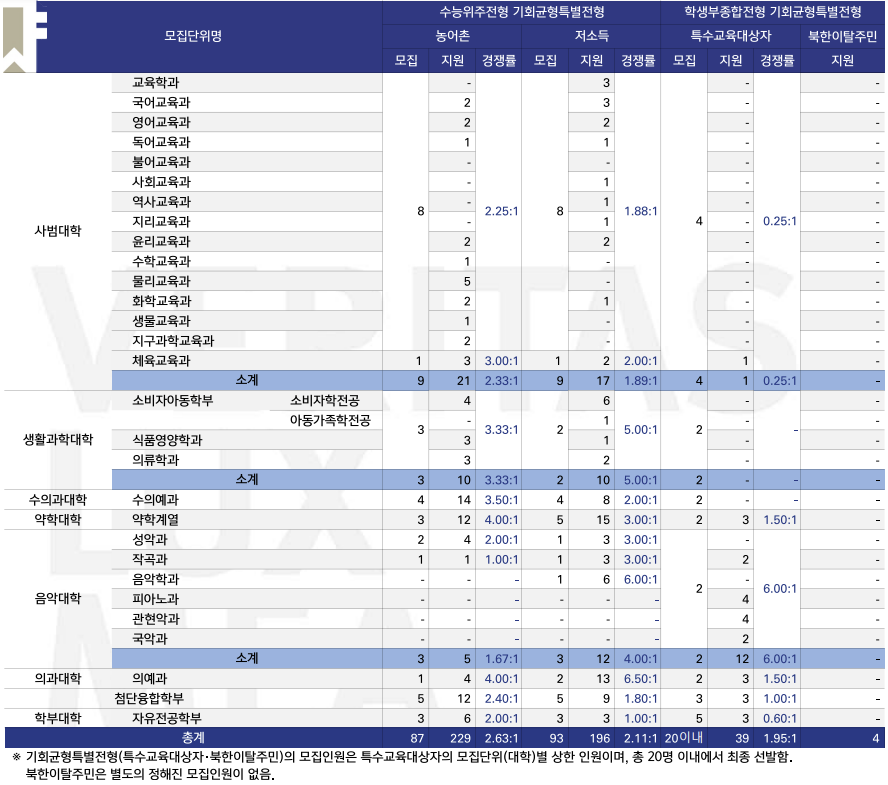This screenshot has height=785, width=888.
Task: Click the 농어촌 sub-header
Action: (452, 36)
